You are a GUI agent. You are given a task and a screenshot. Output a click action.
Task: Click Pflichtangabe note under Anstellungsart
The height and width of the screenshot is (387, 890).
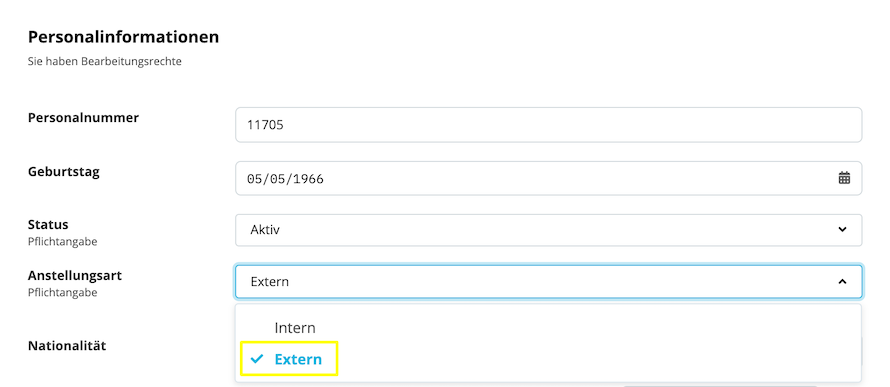62,293
